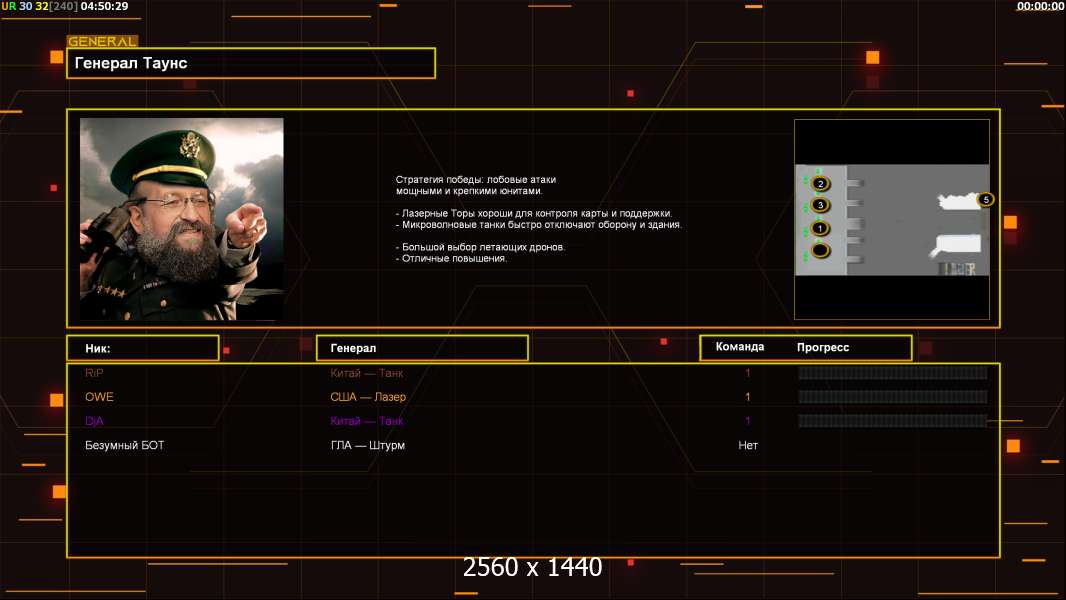Click the 'Ник:' column header

coord(143,348)
